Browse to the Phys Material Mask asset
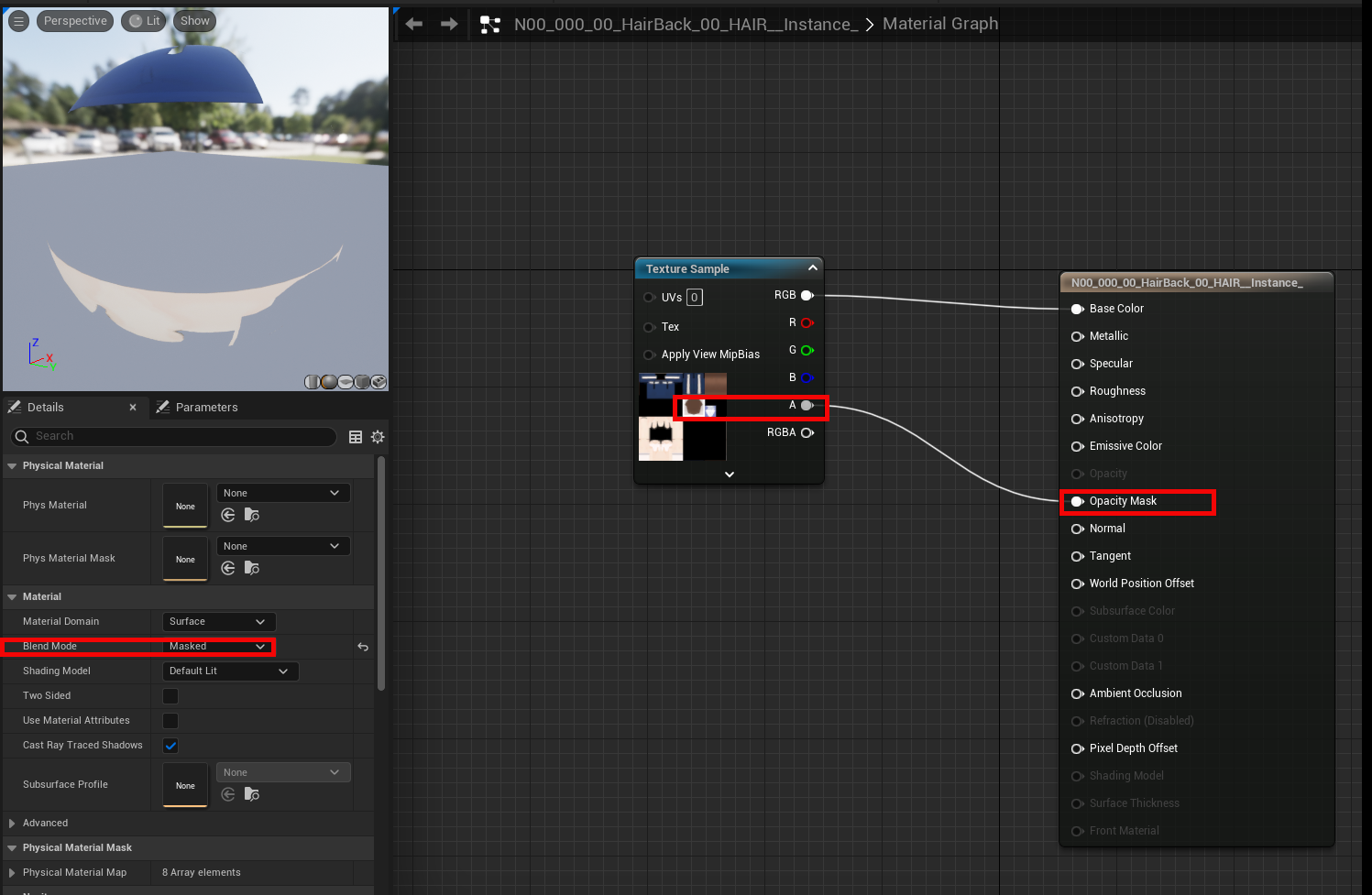The image size is (1372, 895). point(252,567)
